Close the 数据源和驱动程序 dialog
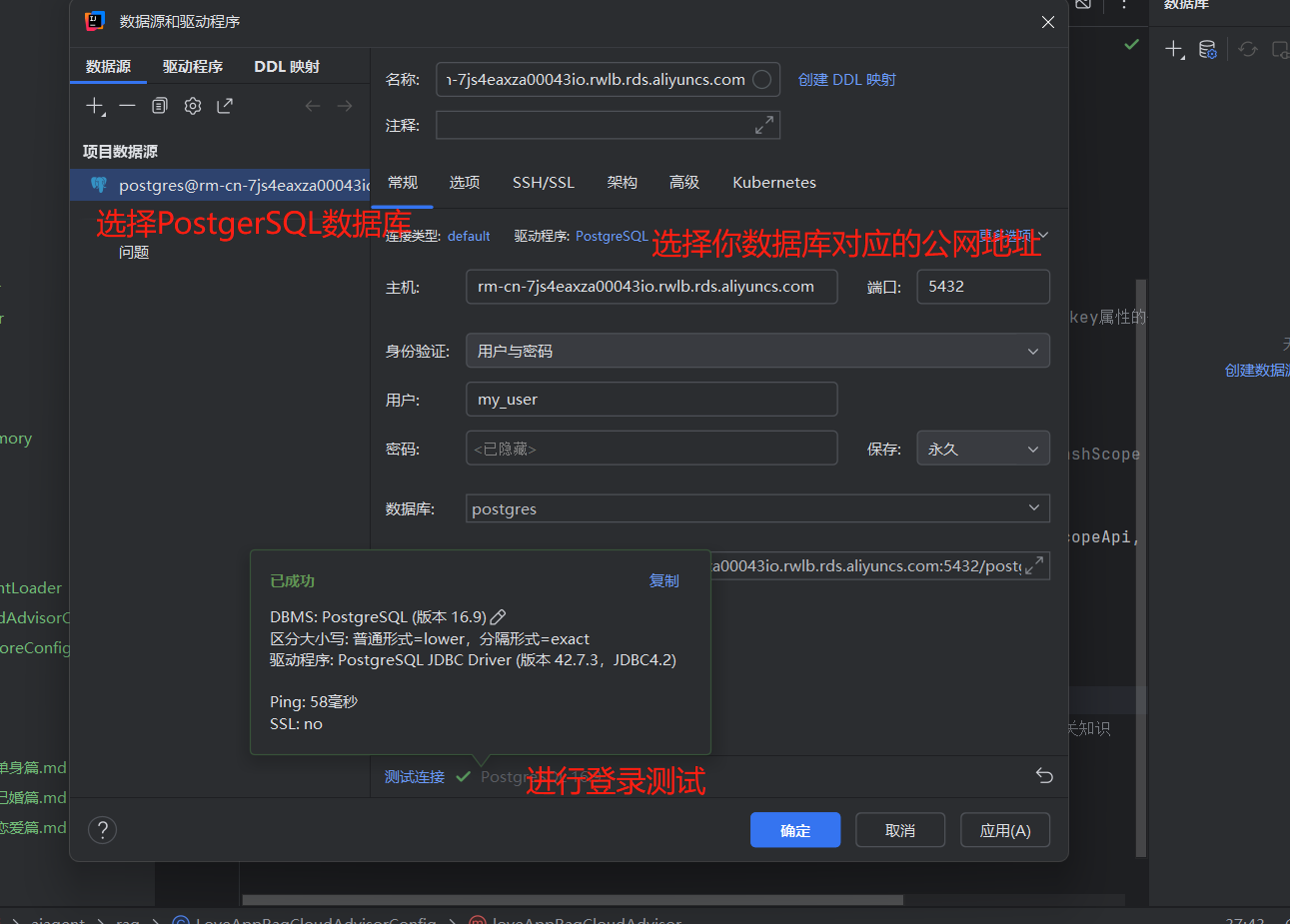Viewport: 1290px width, 924px height. (x=1047, y=22)
